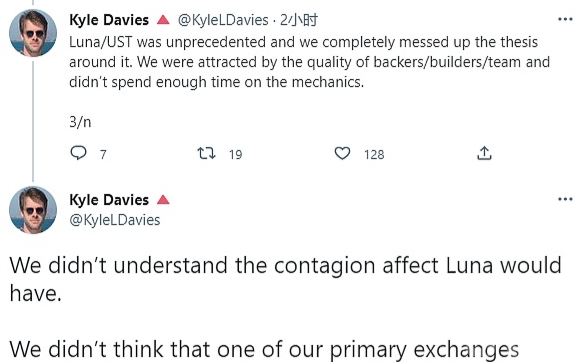575x362 pixels.
Task: Click the red triangle badge in the second tweet
Action: [163, 200]
